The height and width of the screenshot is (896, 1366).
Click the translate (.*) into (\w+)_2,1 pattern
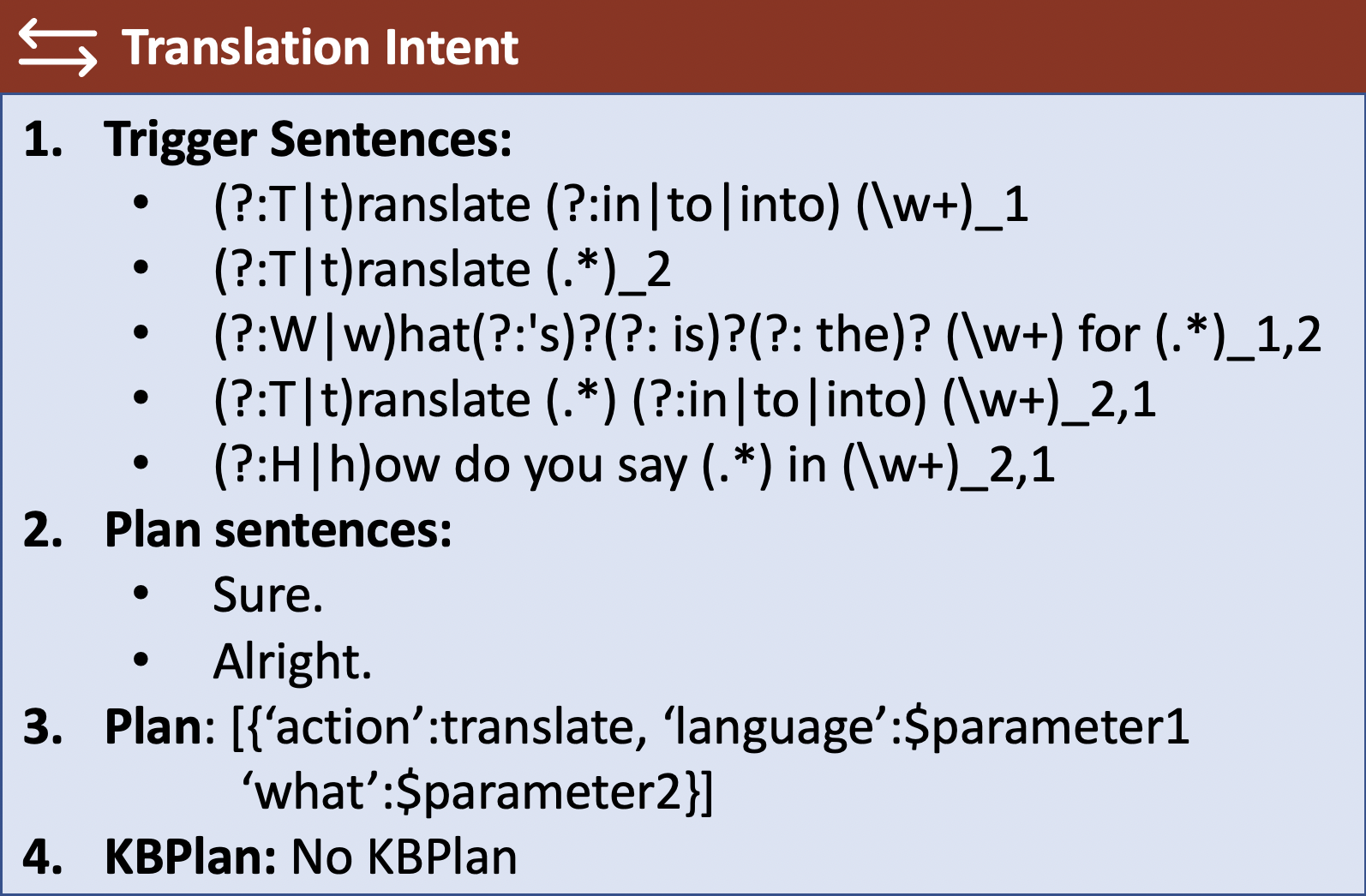685,400
